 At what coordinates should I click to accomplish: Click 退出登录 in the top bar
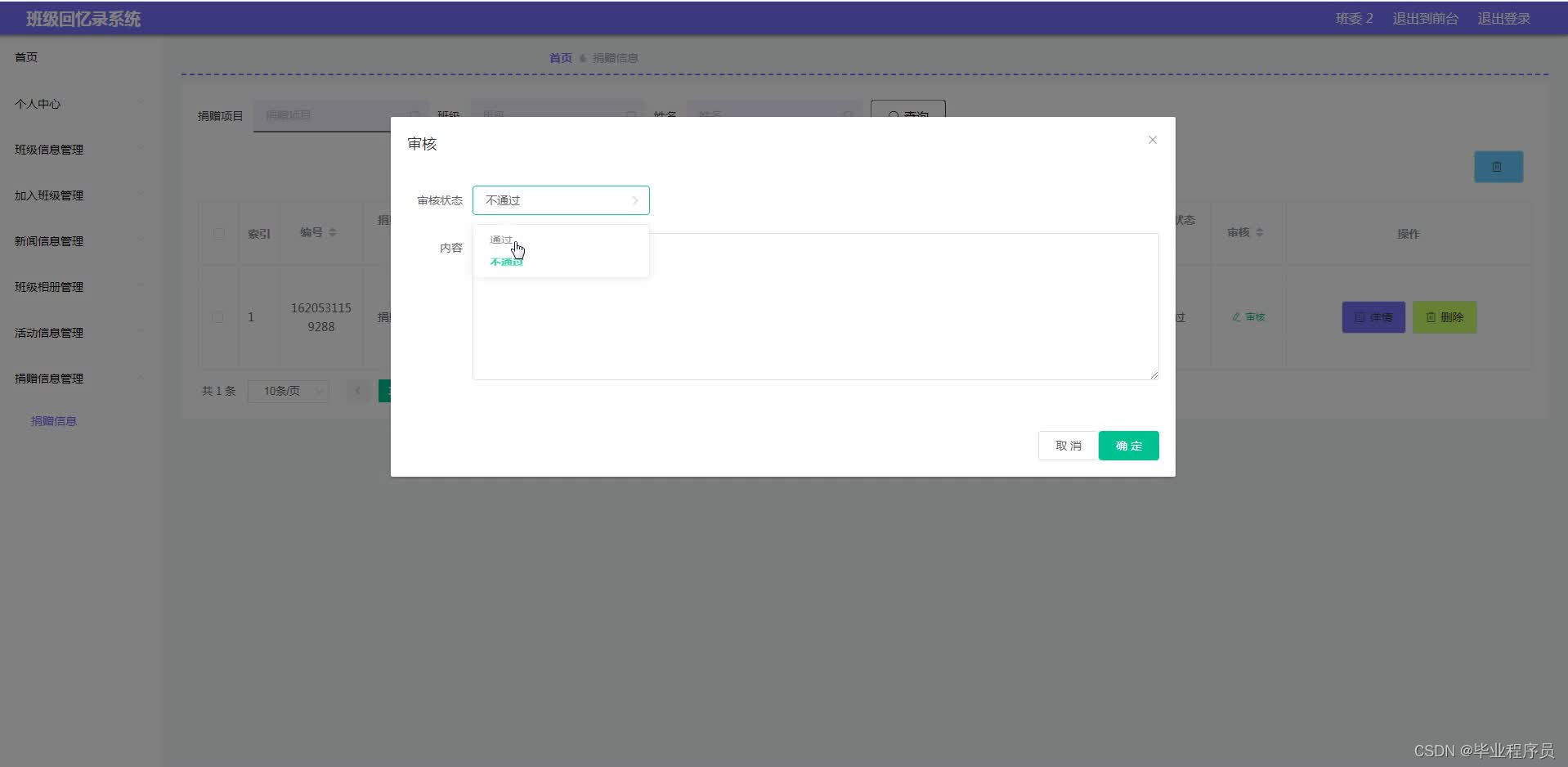click(1503, 18)
